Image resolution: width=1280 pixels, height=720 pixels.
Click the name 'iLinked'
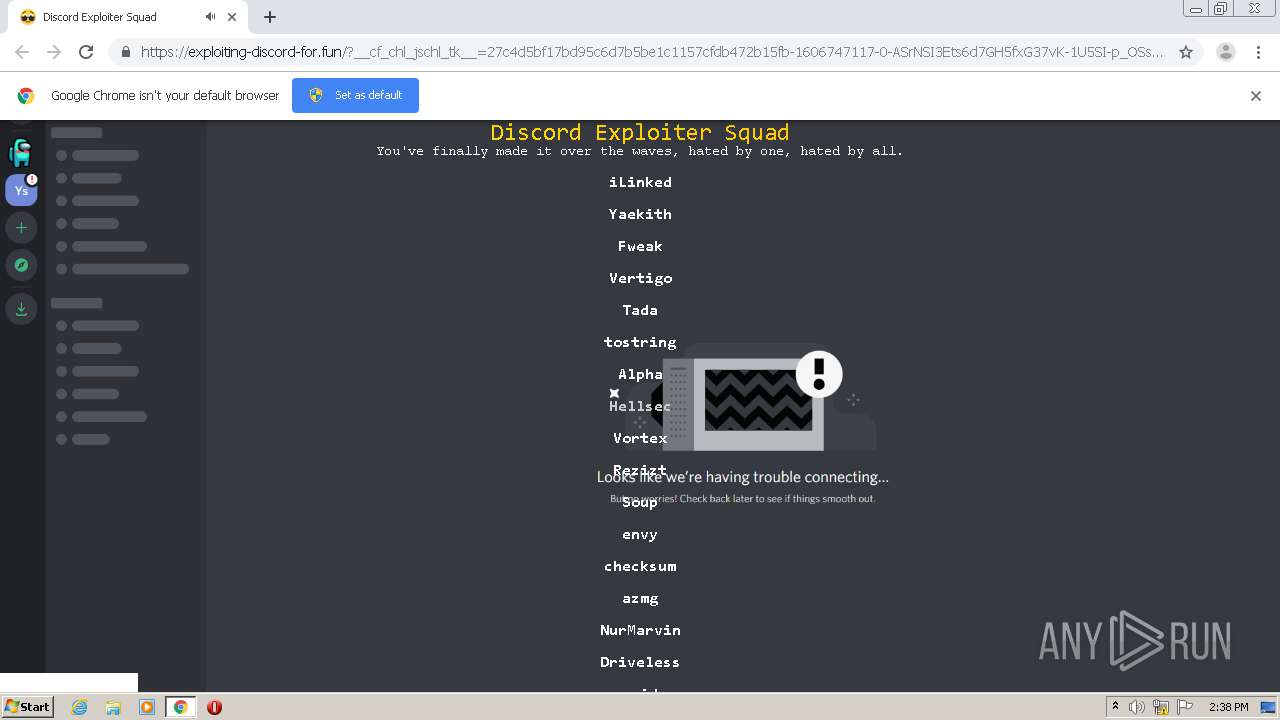click(640, 182)
